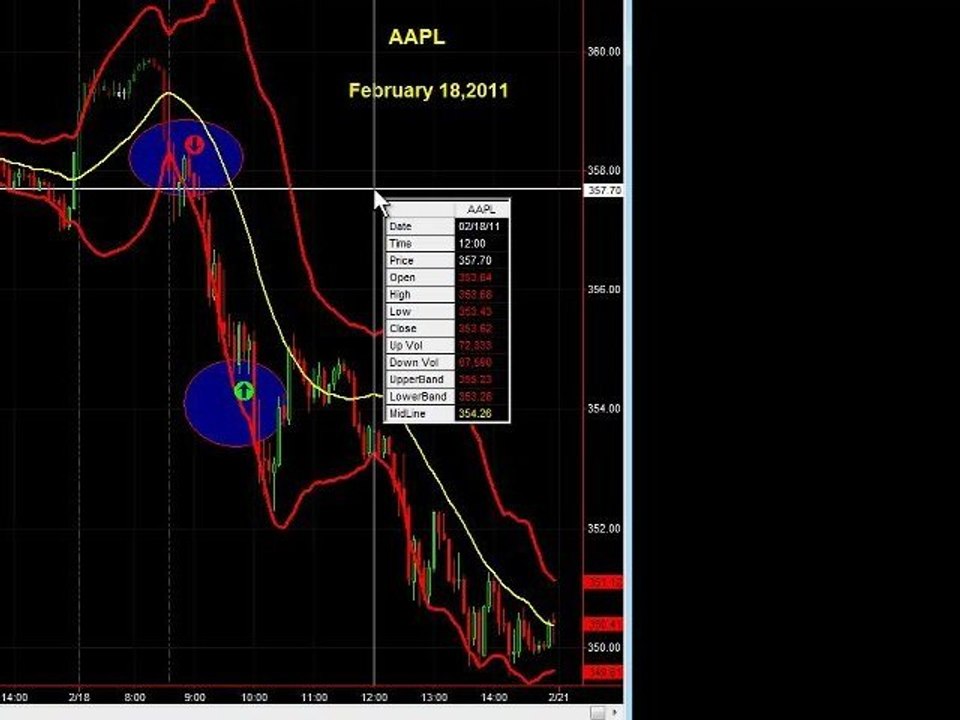The height and width of the screenshot is (720, 960).
Task: Click the horizontal scrollbar thumb
Action: 597,713
